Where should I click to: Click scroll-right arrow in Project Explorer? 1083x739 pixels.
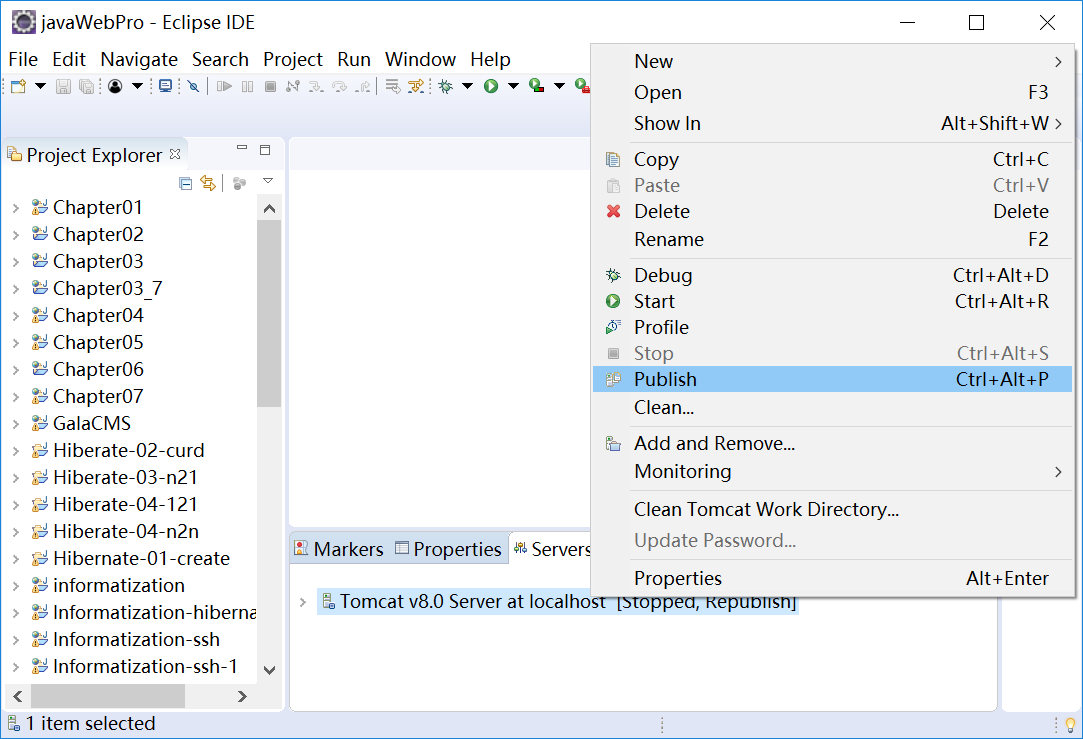(x=242, y=696)
